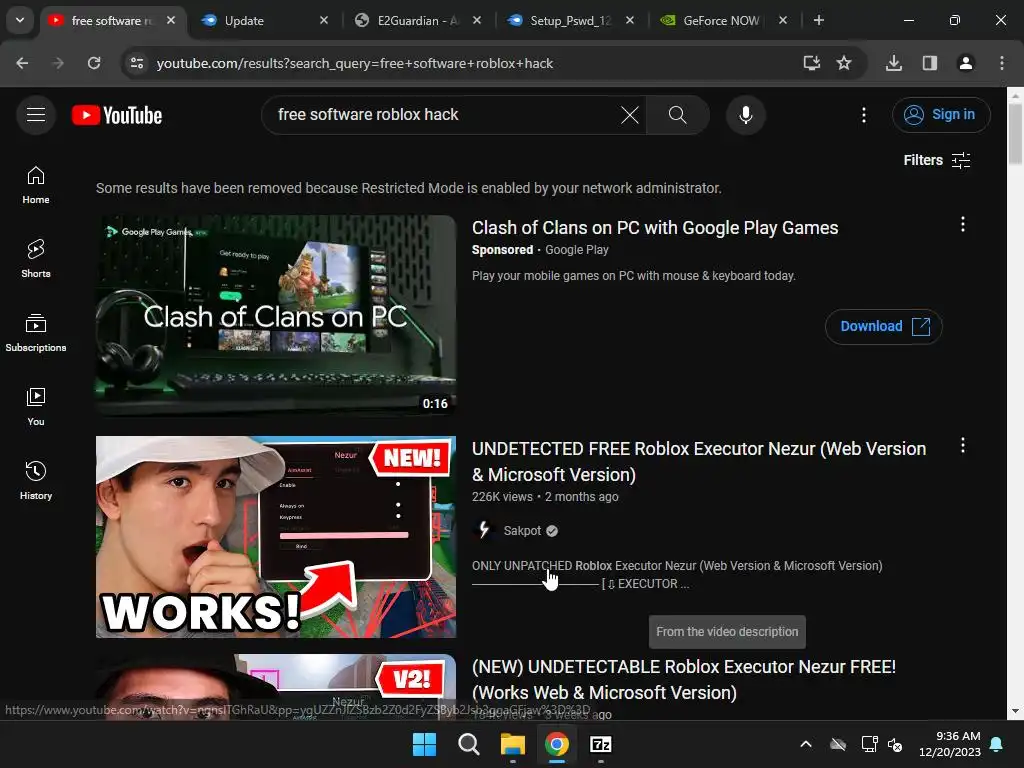The height and width of the screenshot is (768, 1024).
Task: Open the taskbar clock and date
Action: (x=950, y=744)
